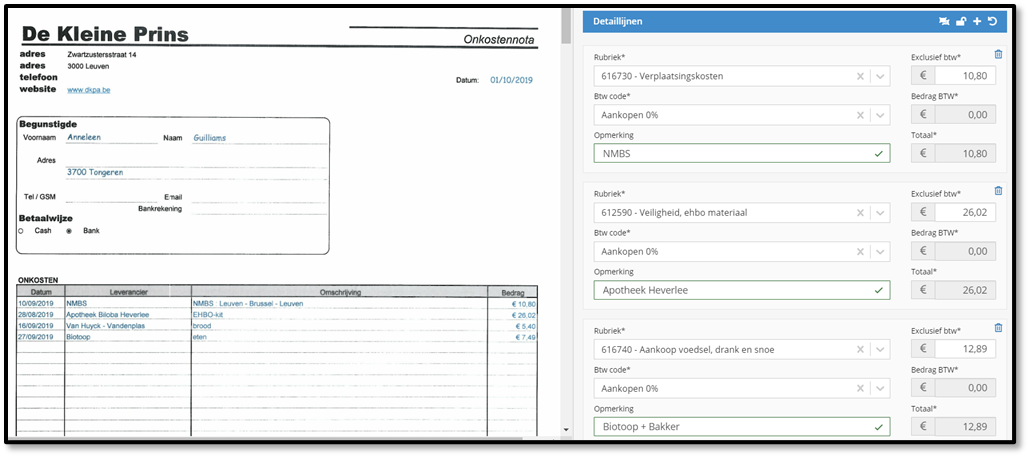
Task: Open Btw code dropdown in the Veiligheid ehbo line
Action: click(x=881, y=251)
